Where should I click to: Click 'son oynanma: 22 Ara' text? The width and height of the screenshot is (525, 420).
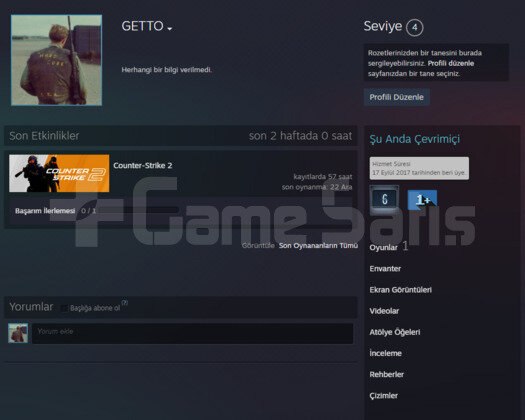coord(317,187)
